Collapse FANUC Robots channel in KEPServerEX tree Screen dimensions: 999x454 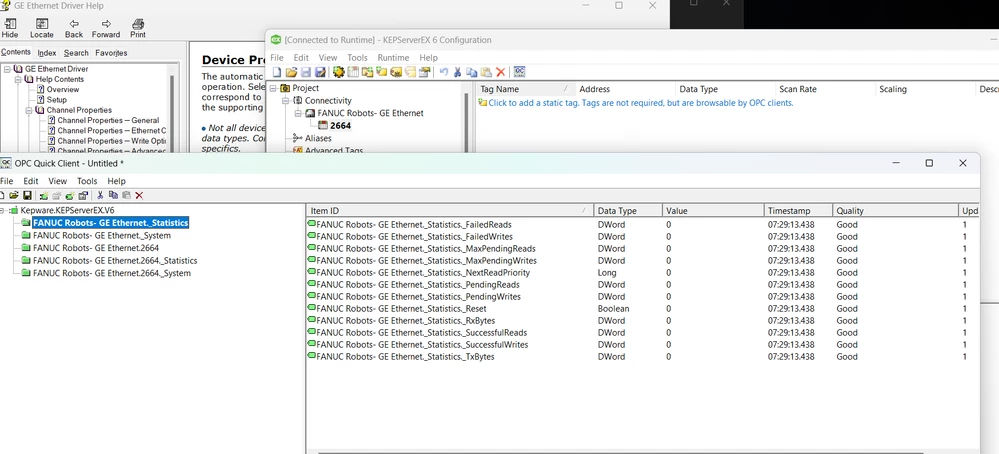299,113
